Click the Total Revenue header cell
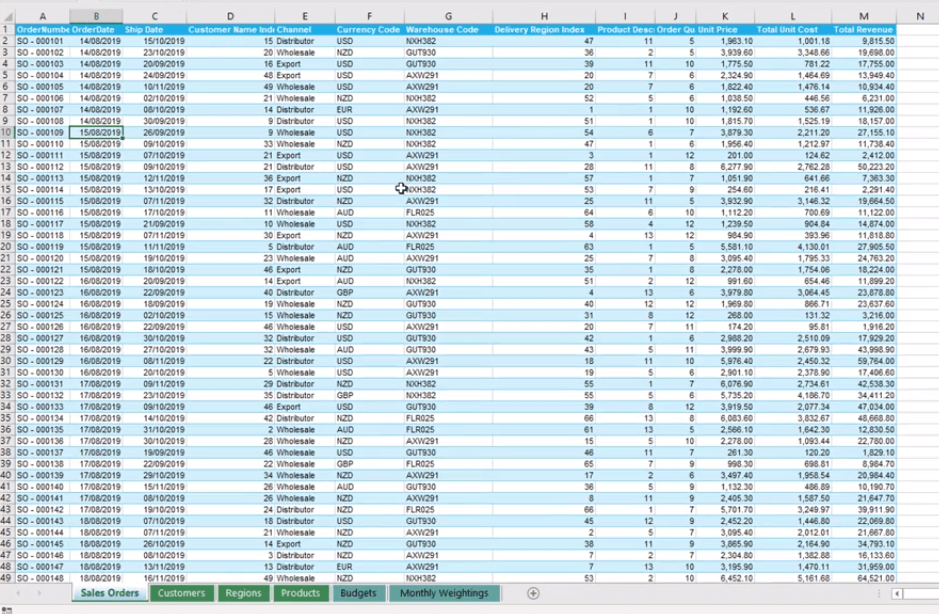 point(864,29)
